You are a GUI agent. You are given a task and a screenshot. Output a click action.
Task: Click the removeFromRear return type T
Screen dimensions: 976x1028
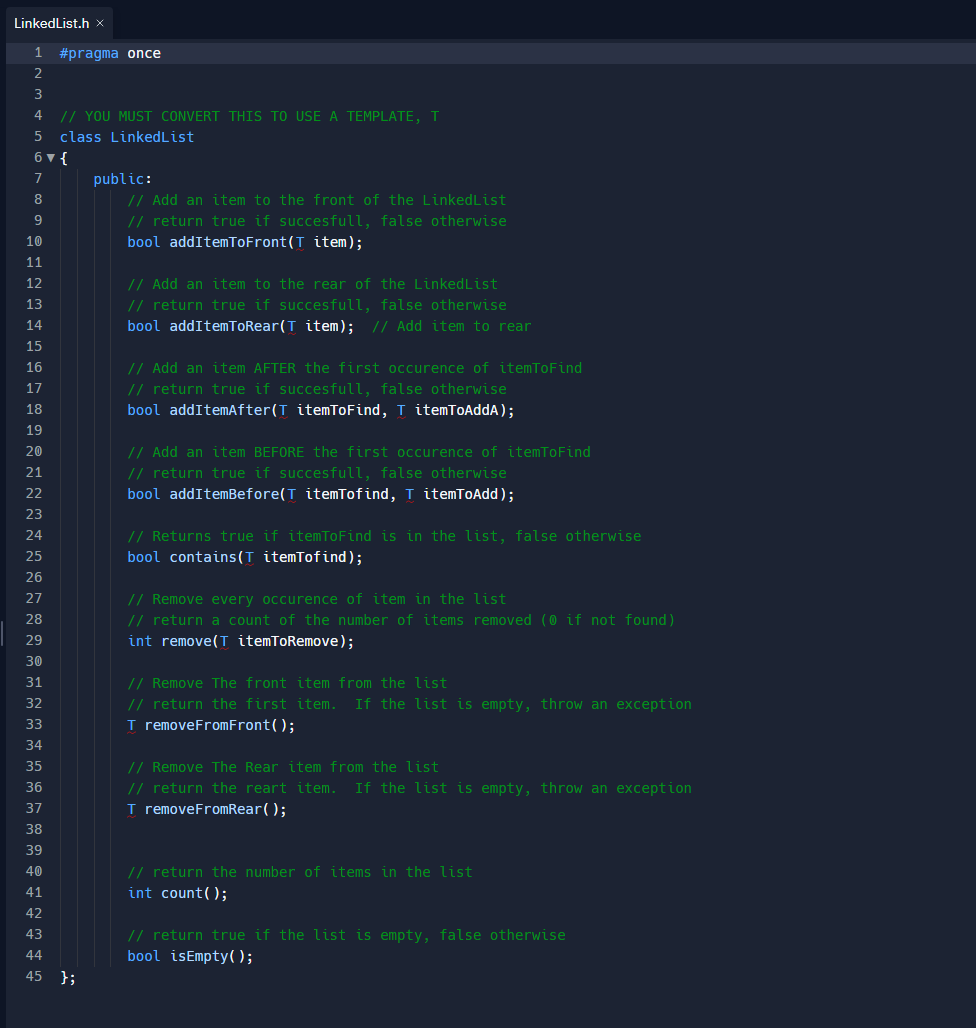click(x=130, y=808)
